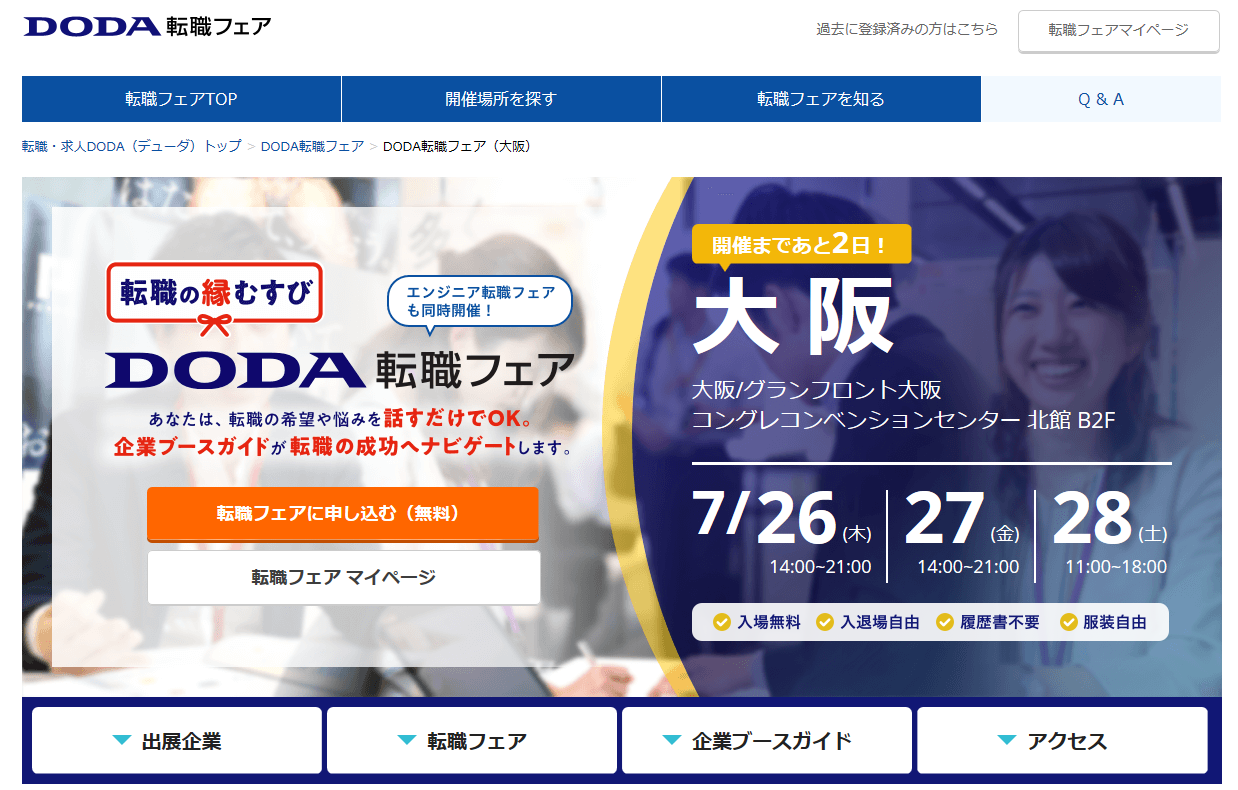Click checkmark icon beside 履歴書不要
Screen dimensions: 1238x790
click(945, 622)
